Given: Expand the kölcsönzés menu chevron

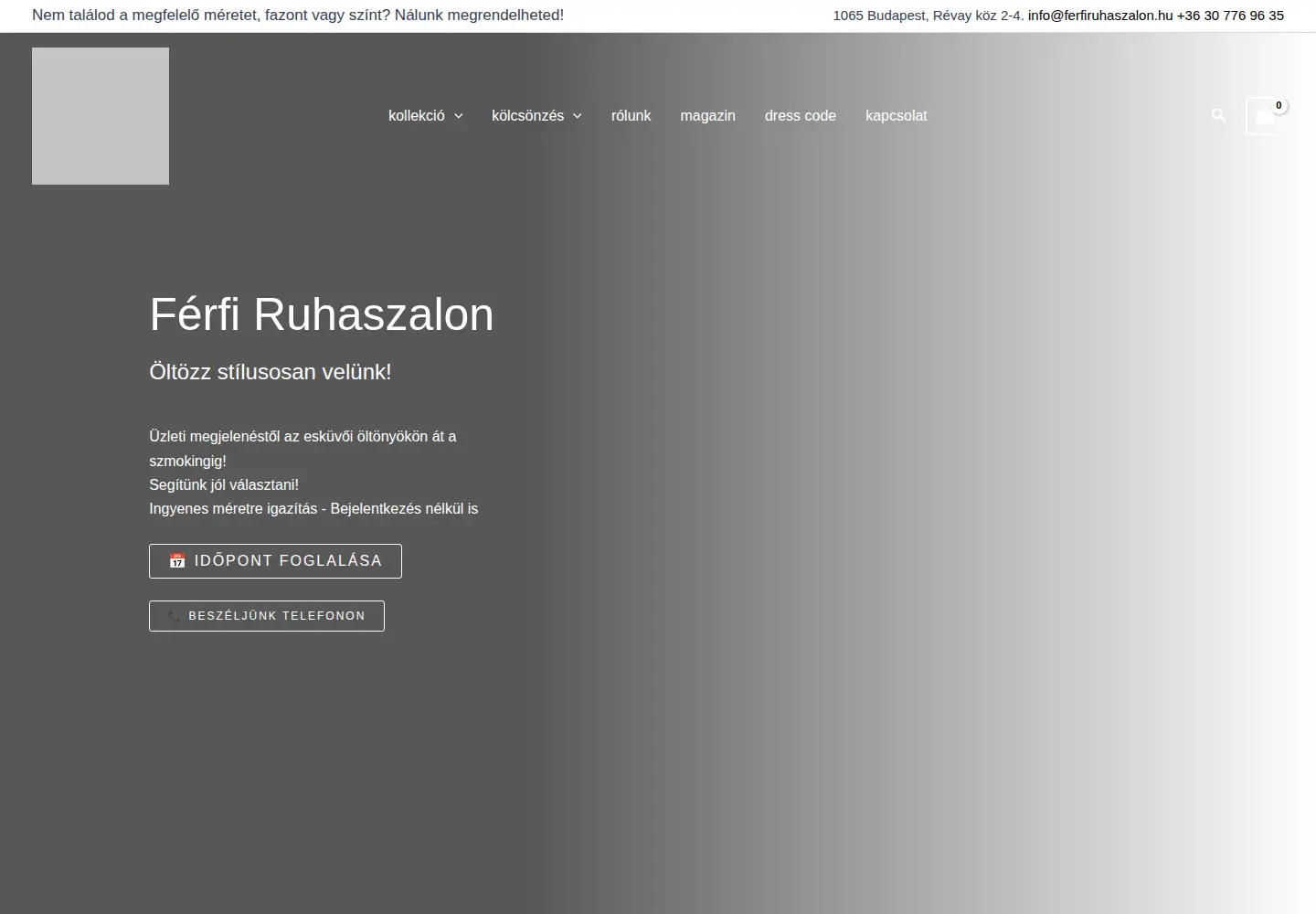Looking at the screenshot, I should click(x=578, y=116).
